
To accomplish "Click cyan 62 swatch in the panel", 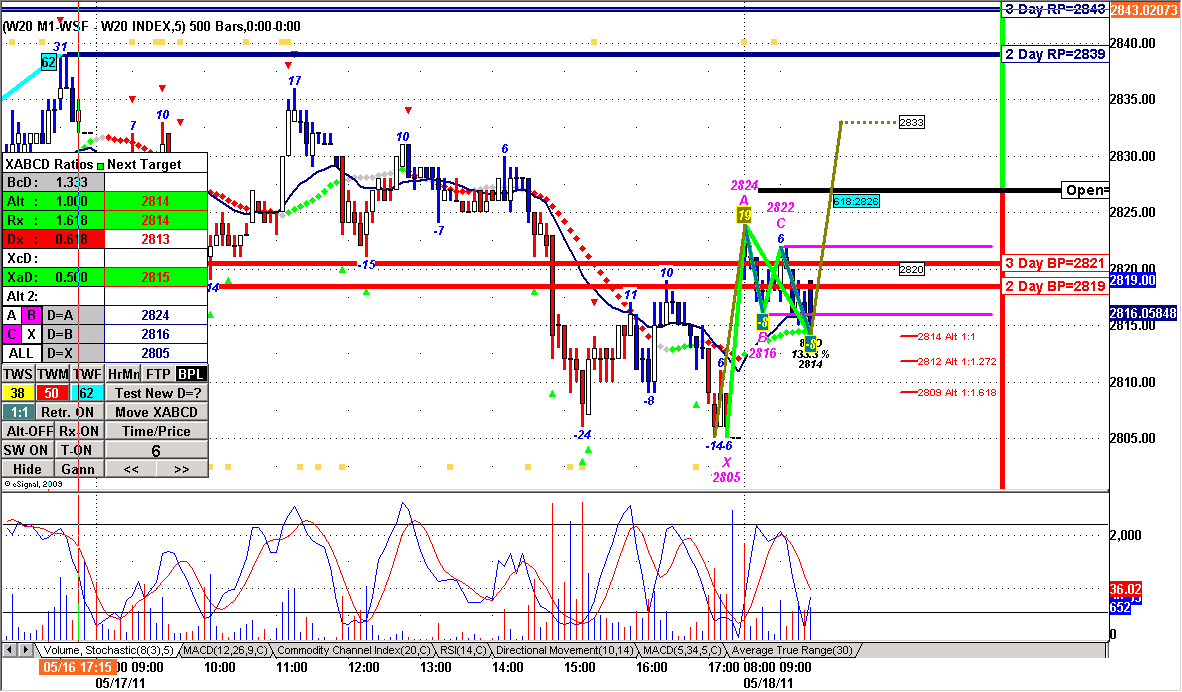I will point(86,393).
